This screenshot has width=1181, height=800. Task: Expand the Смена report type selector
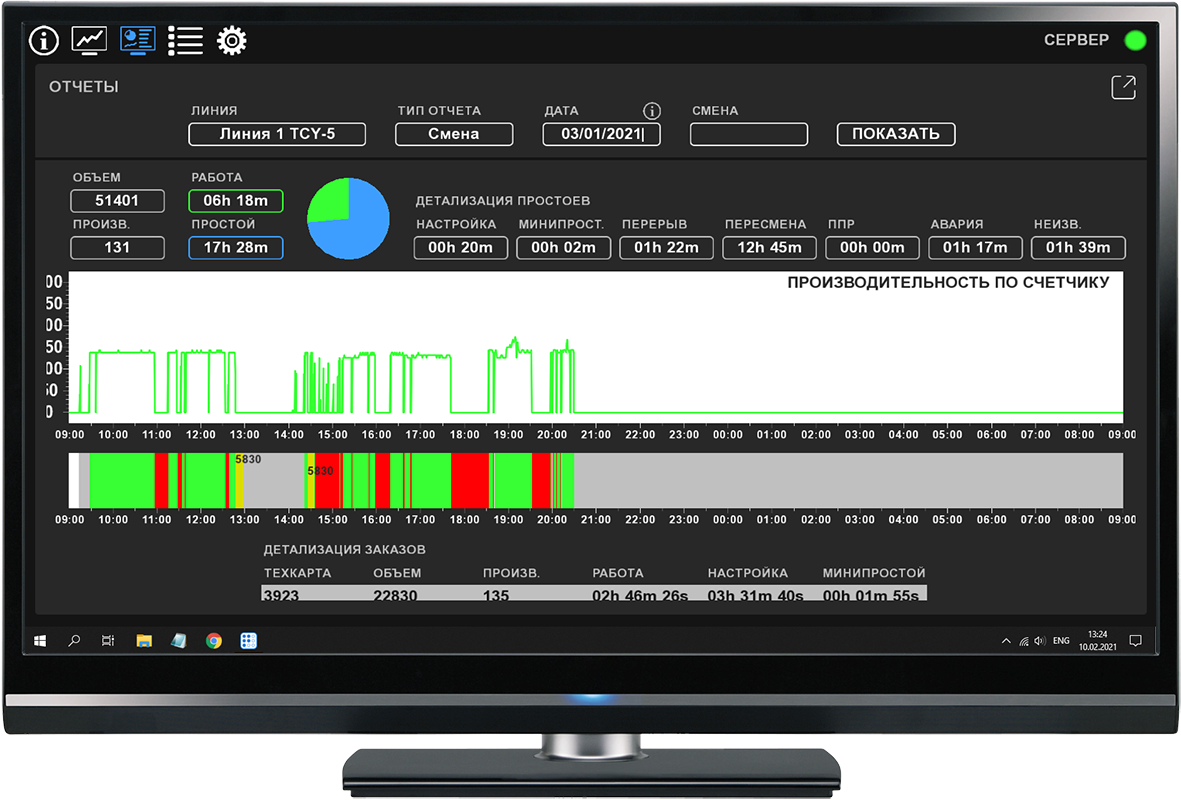pyautogui.click(x=454, y=134)
